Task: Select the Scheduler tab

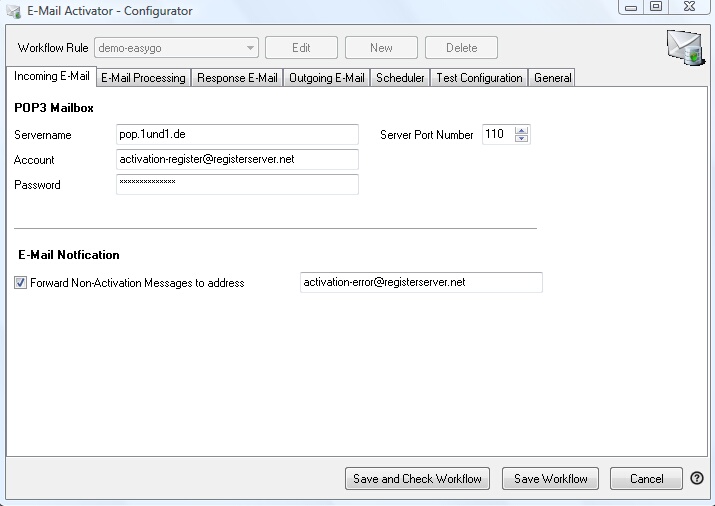Action: [400, 78]
